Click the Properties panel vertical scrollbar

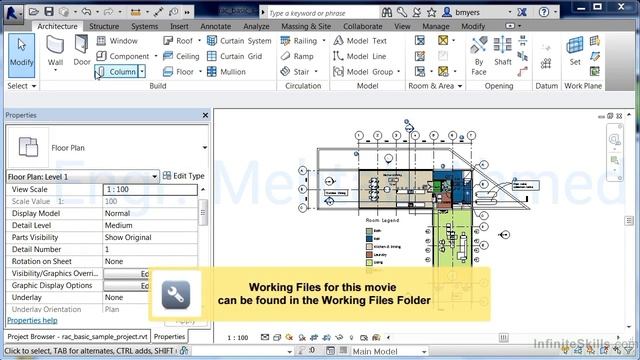click(x=202, y=212)
